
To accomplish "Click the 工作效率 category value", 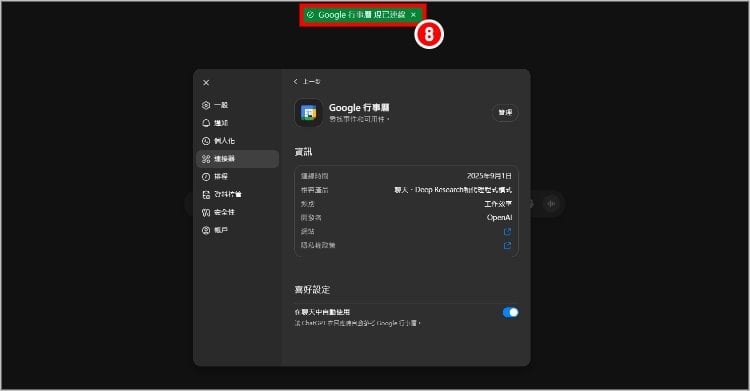I will (x=498, y=204).
